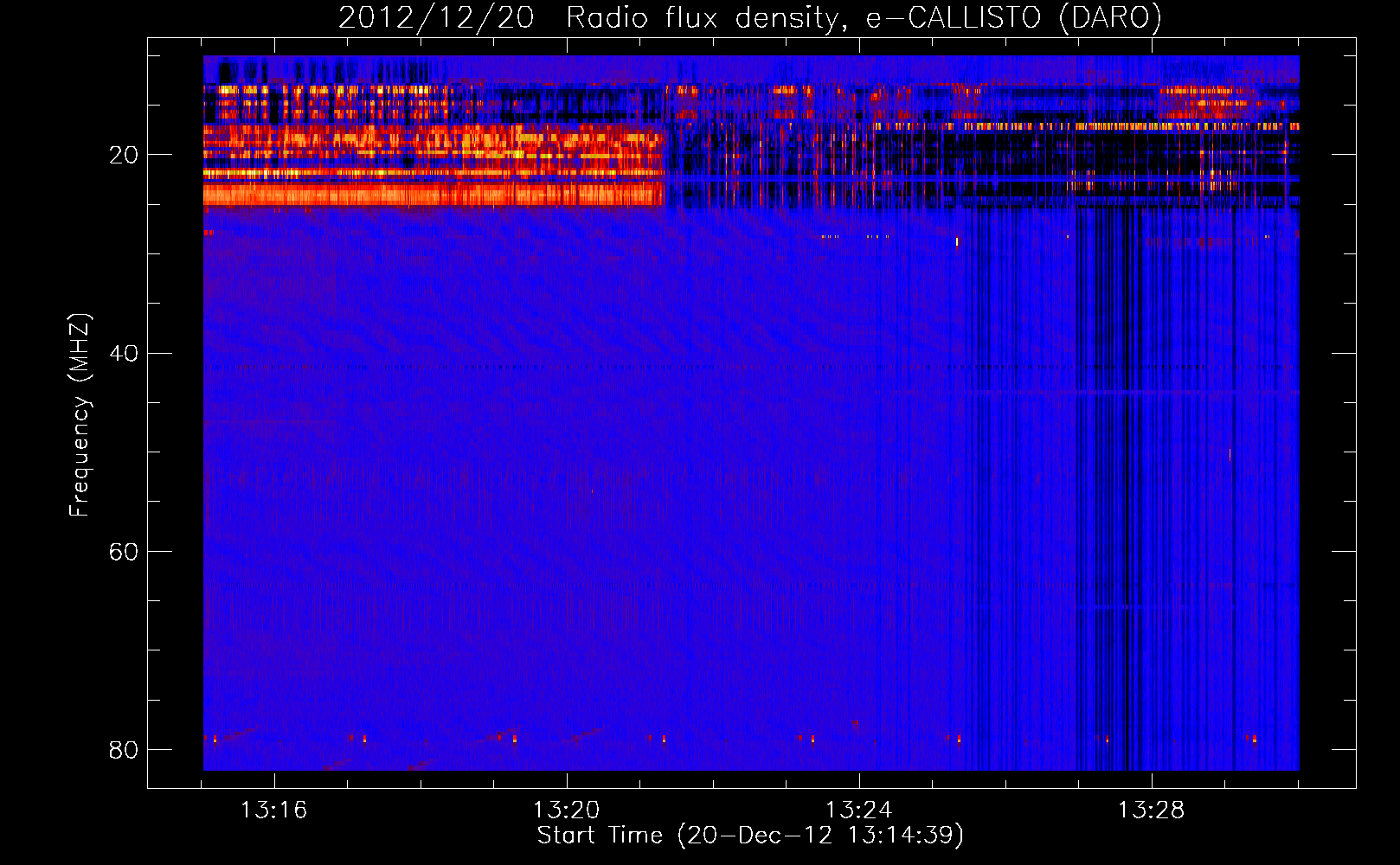Click the 13:24 time tick label

coord(858,811)
